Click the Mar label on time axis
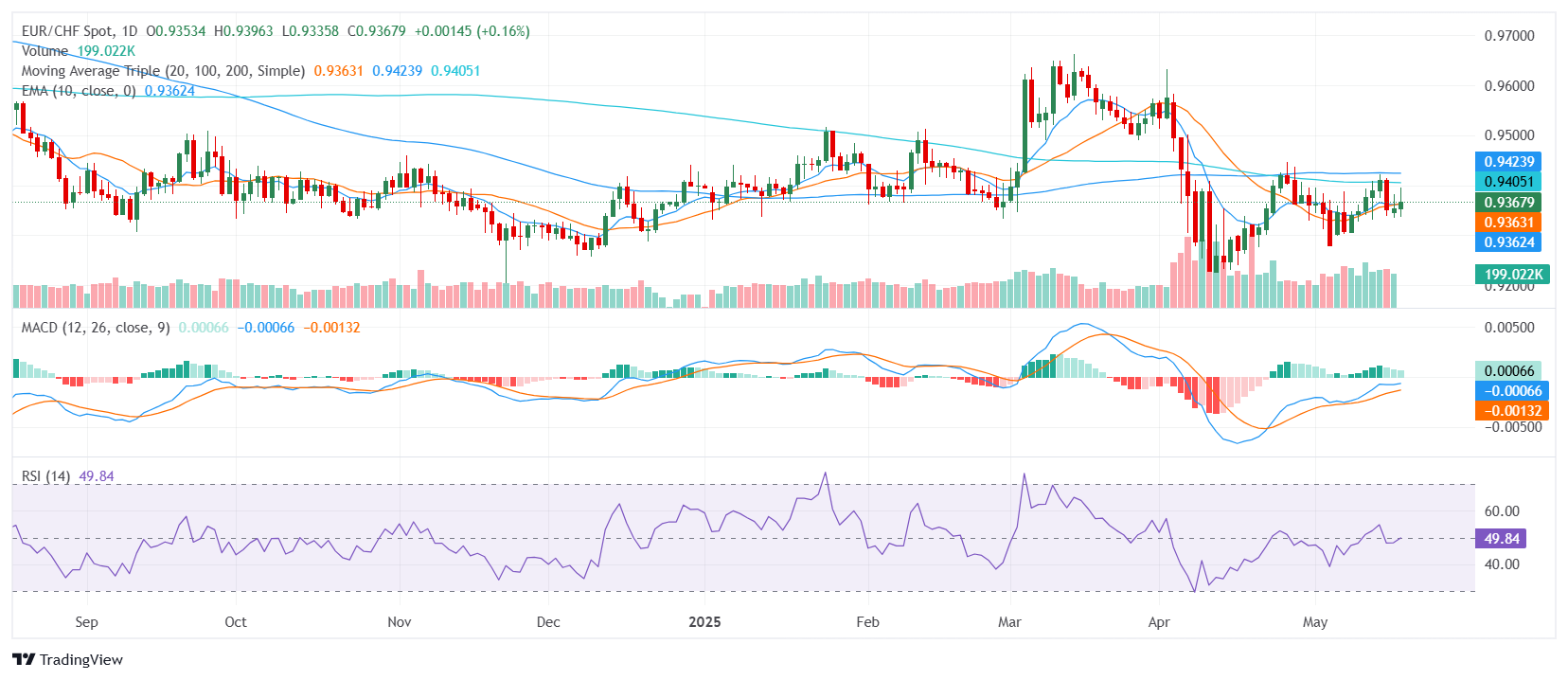The image size is (1568, 680). pyautogui.click(x=1009, y=622)
